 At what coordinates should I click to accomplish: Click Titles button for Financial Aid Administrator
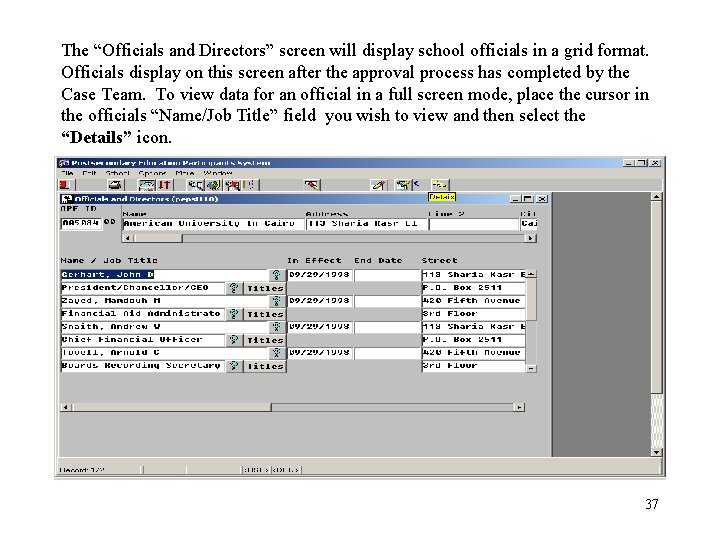click(x=264, y=314)
